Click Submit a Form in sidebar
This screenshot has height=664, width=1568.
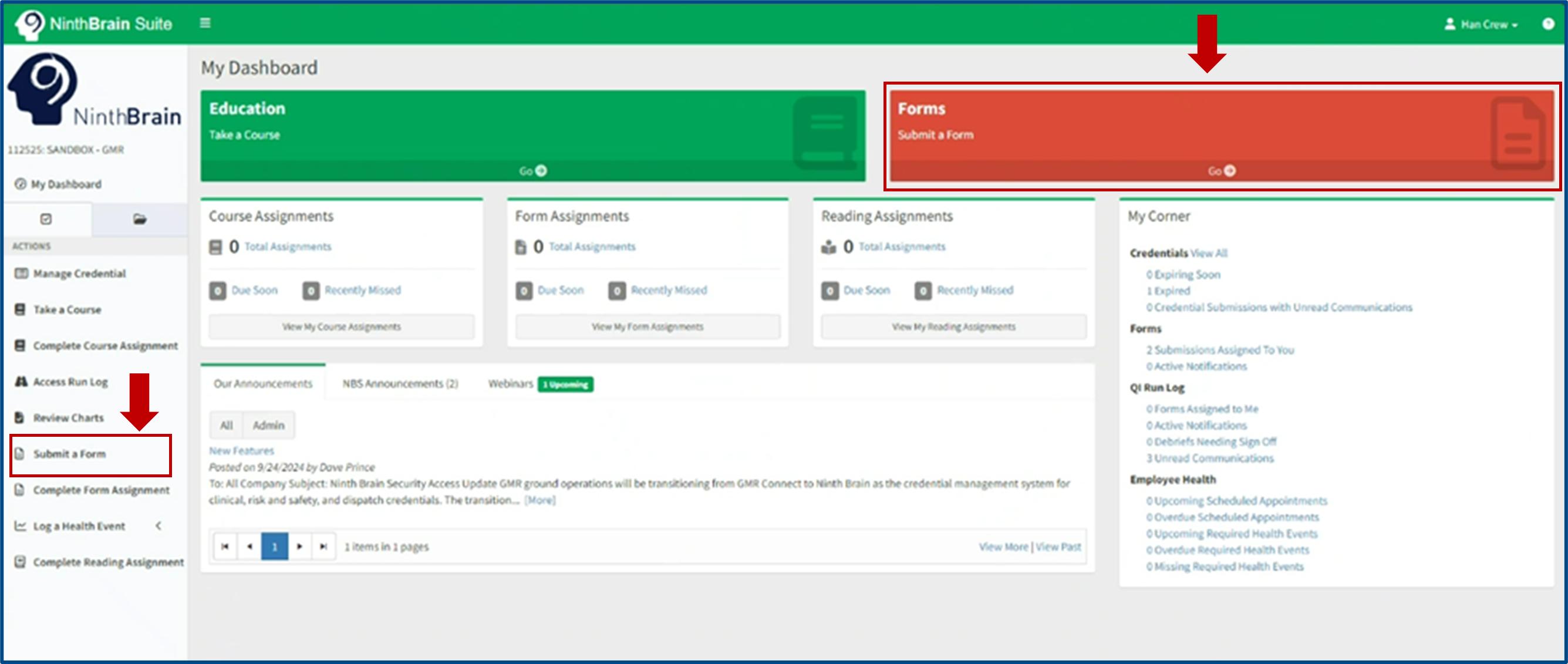pyautogui.click(x=61, y=454)
